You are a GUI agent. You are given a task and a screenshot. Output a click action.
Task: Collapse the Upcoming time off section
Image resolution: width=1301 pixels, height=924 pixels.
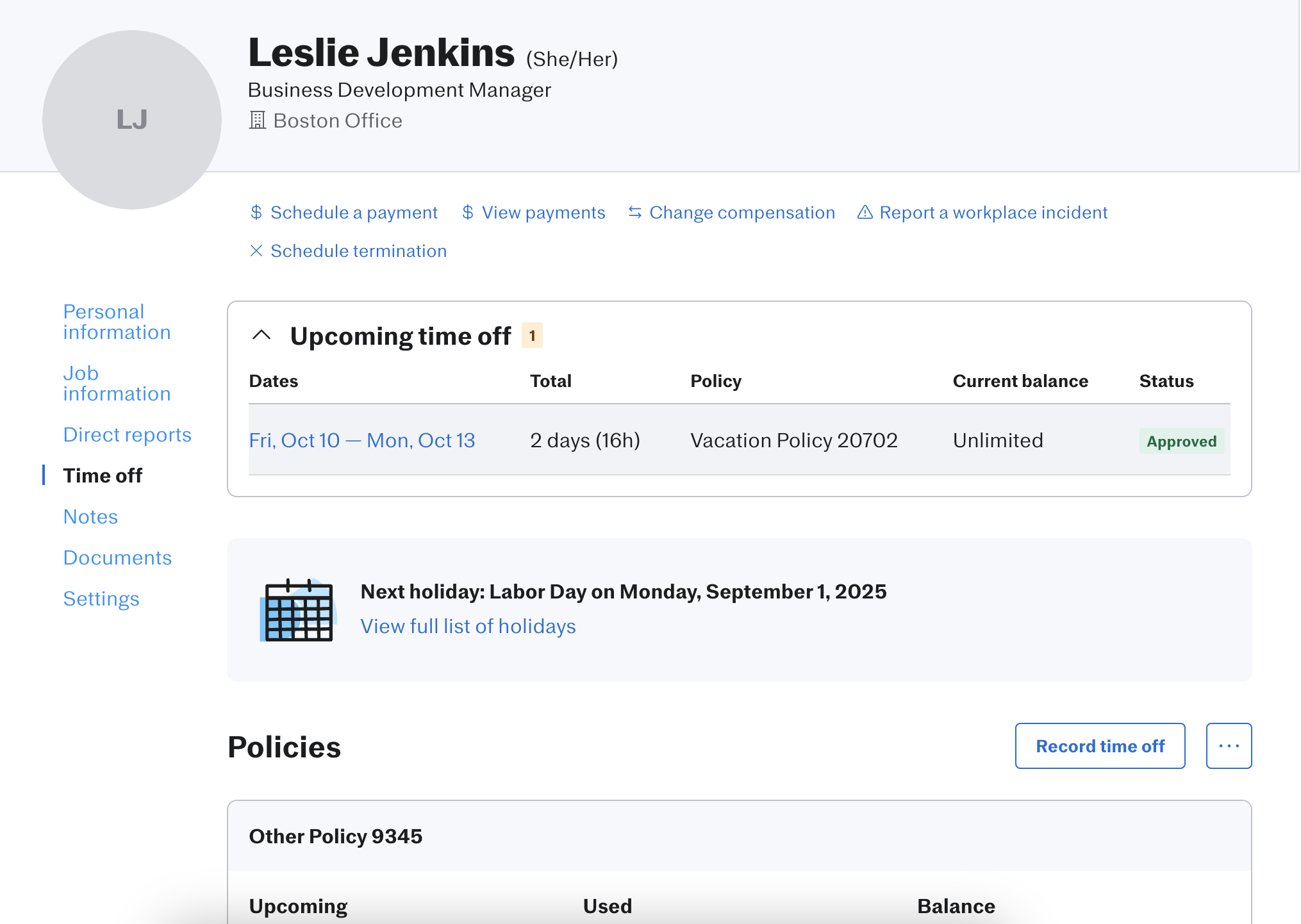[261, 335]
